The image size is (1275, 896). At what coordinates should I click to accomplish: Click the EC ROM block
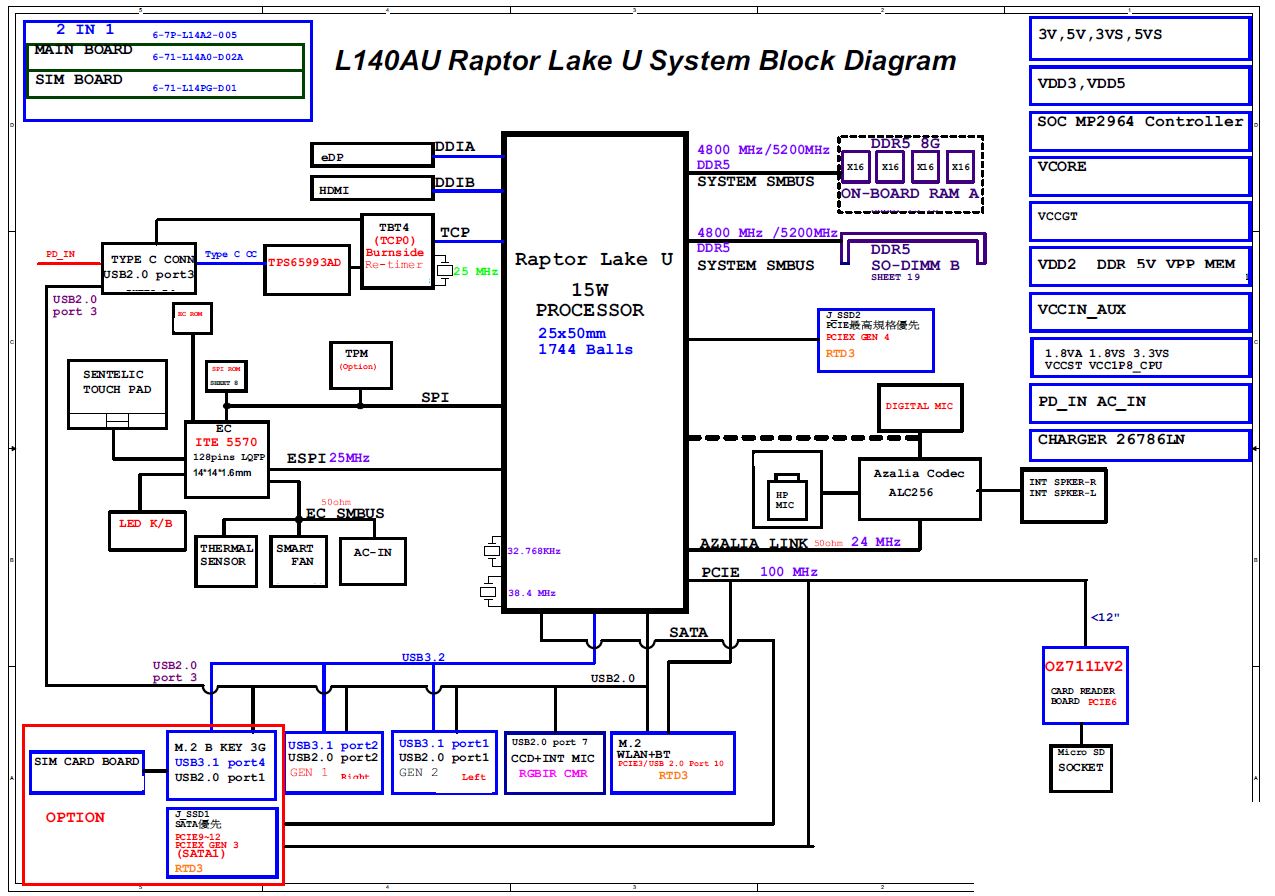[x=190, y=319]
